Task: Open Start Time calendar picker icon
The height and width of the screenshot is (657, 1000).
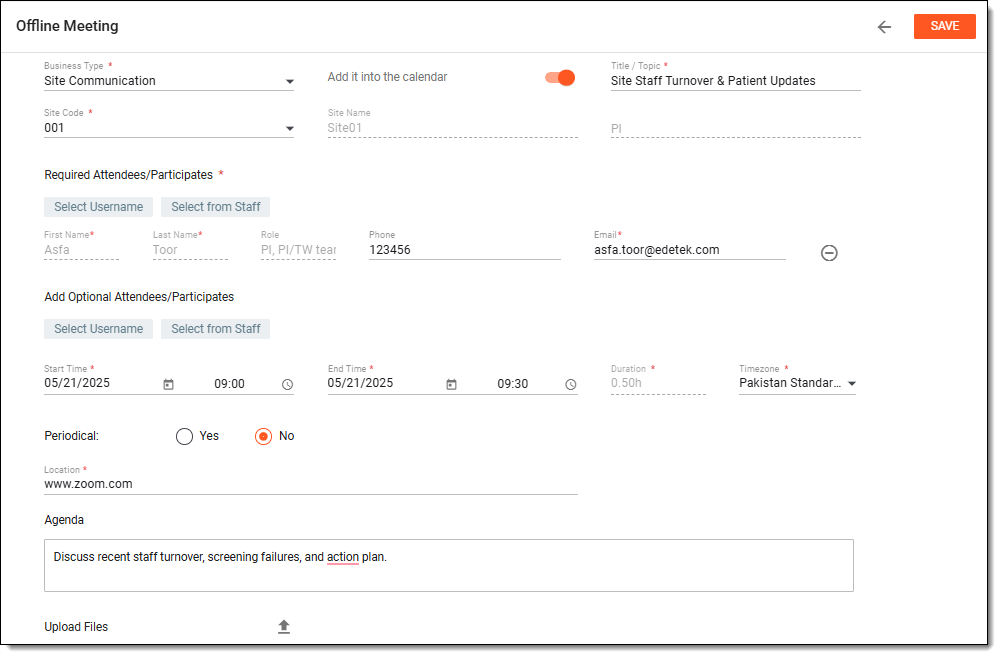Action: pos(168,385)
